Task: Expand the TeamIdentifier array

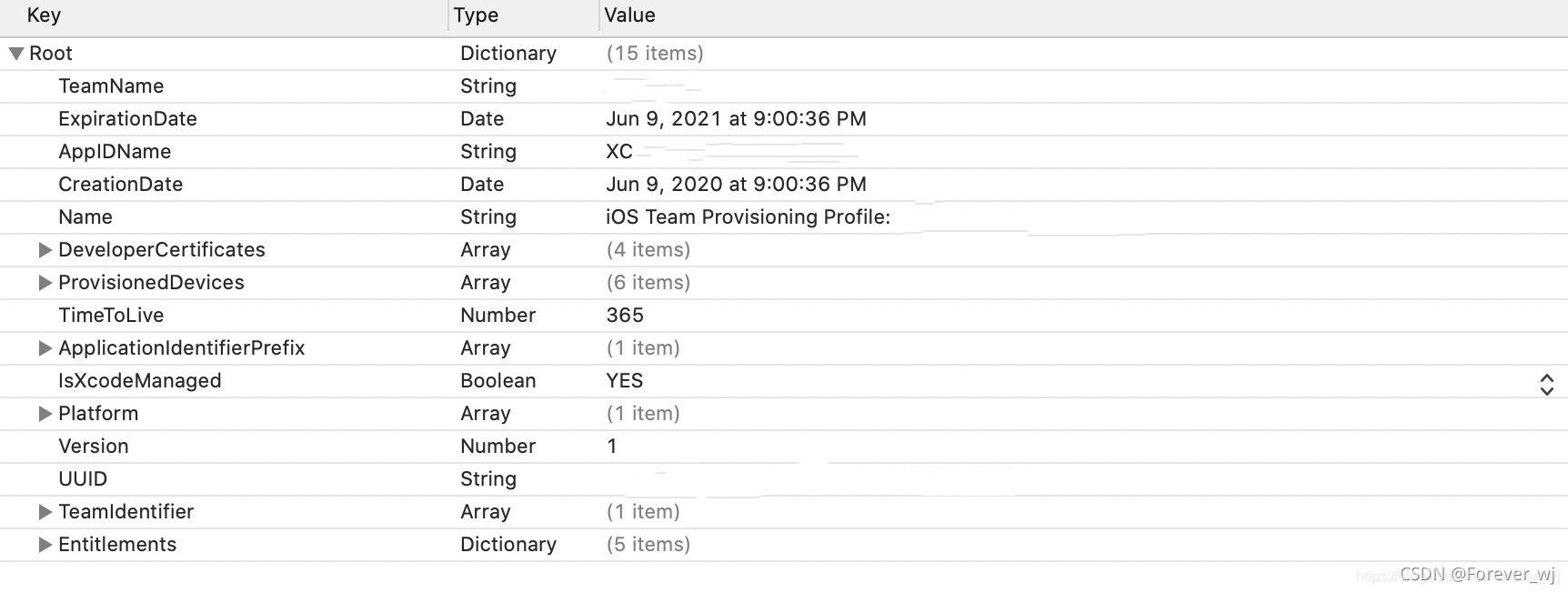Action: (45, 512)
